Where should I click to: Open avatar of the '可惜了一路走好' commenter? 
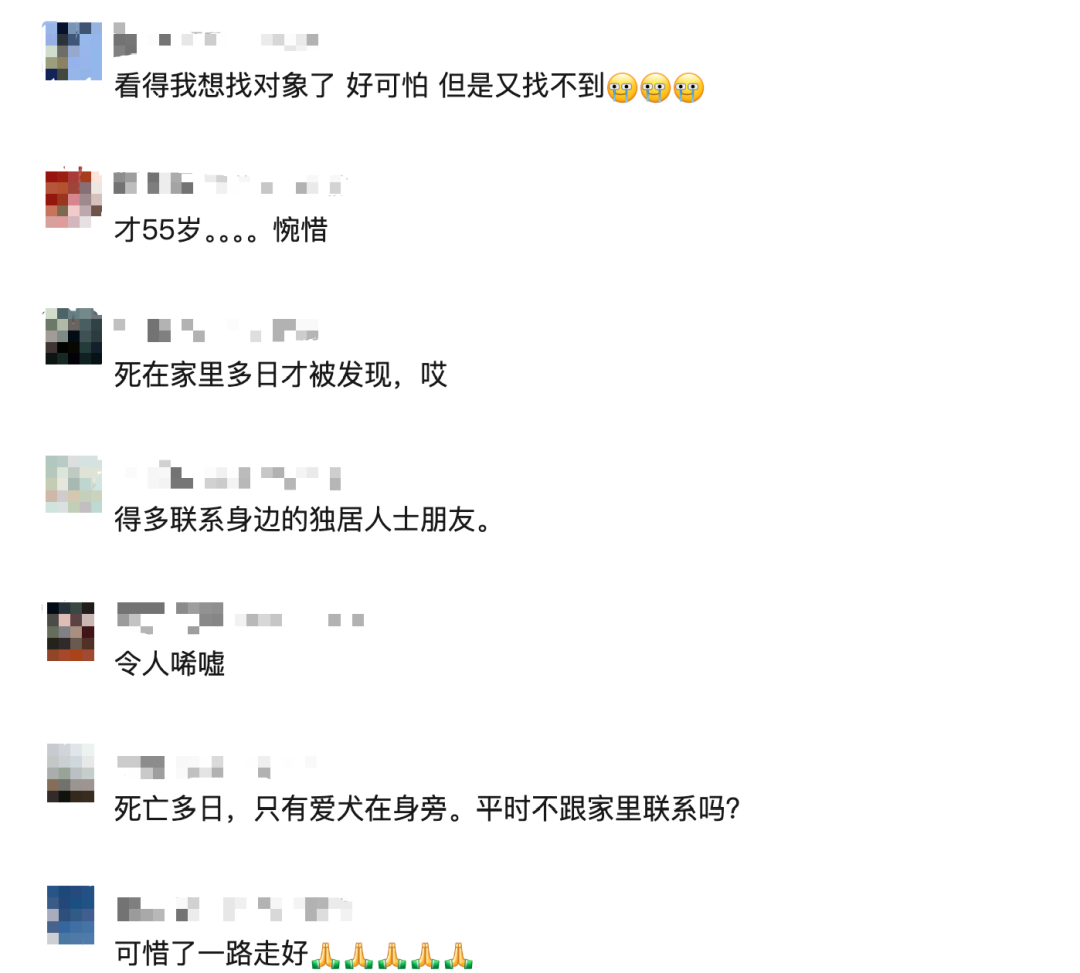(70, 915)
